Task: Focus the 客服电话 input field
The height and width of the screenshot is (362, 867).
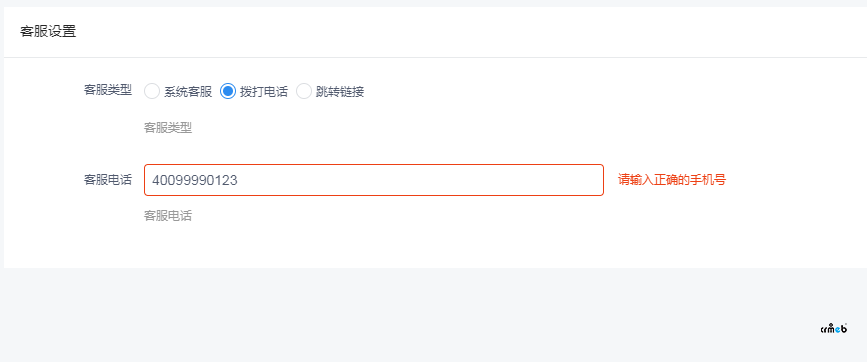Action: pyautogui.click(x=374, y=180)
